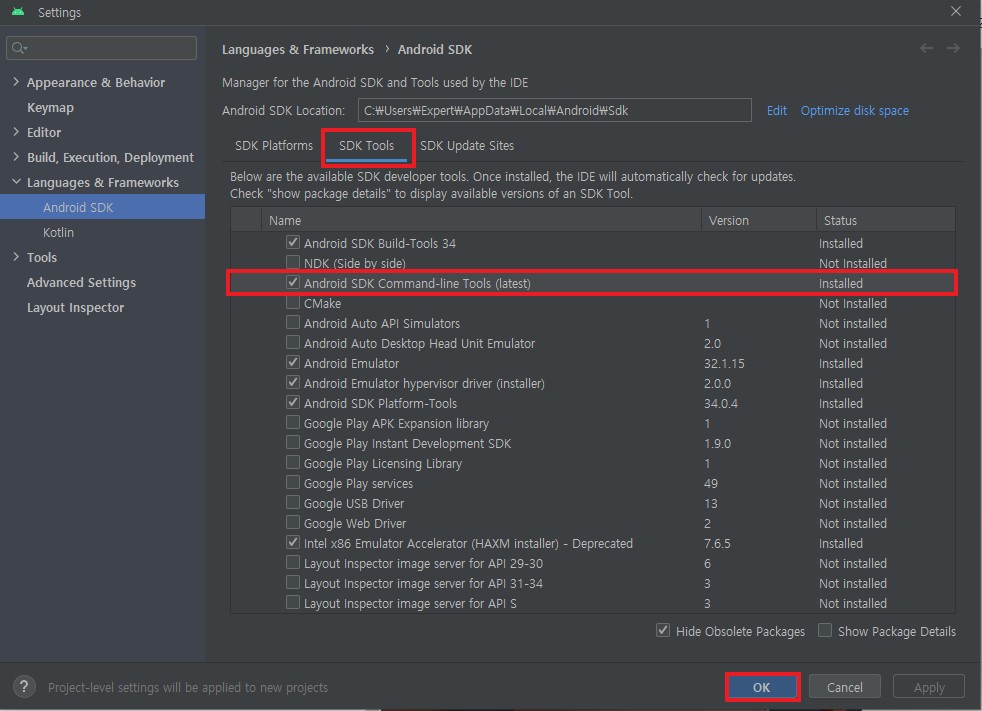This screenshot has height=711, width=982.
Task: Open Advanced Settings page
Action: pyautogui.click(x=81, y=283)
